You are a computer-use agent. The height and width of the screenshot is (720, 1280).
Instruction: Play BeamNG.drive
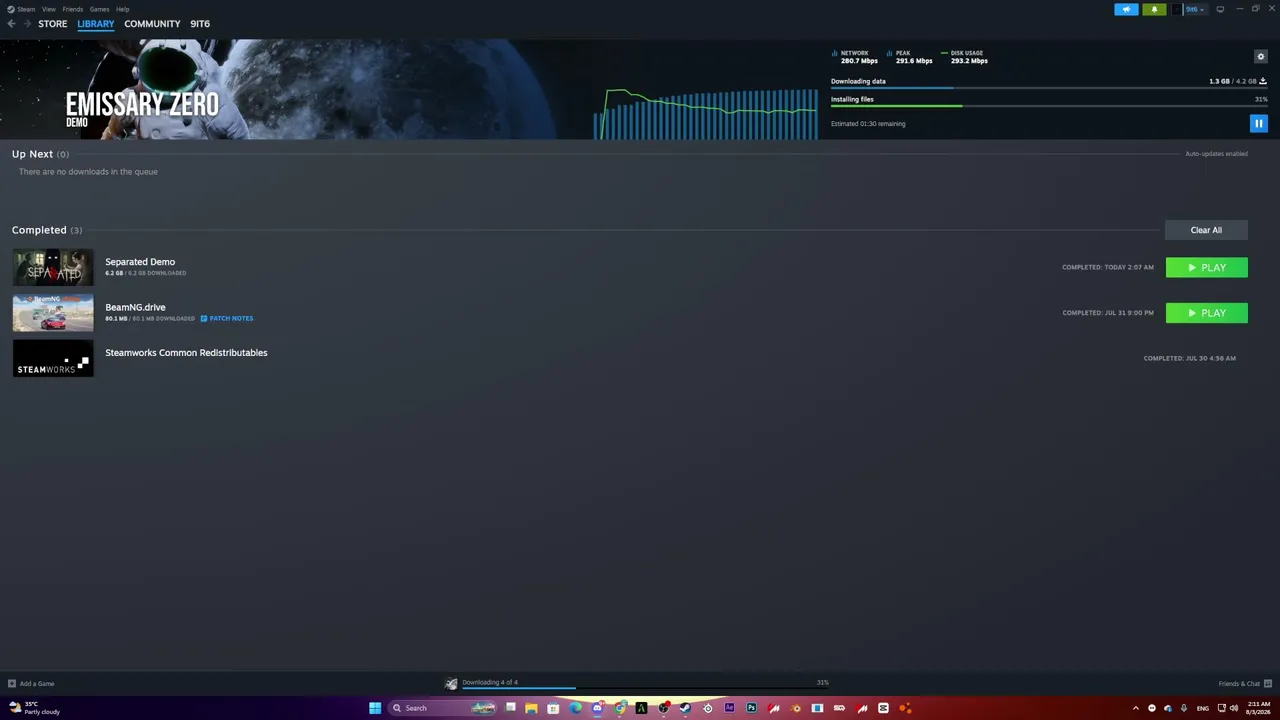coord(1207,313)
